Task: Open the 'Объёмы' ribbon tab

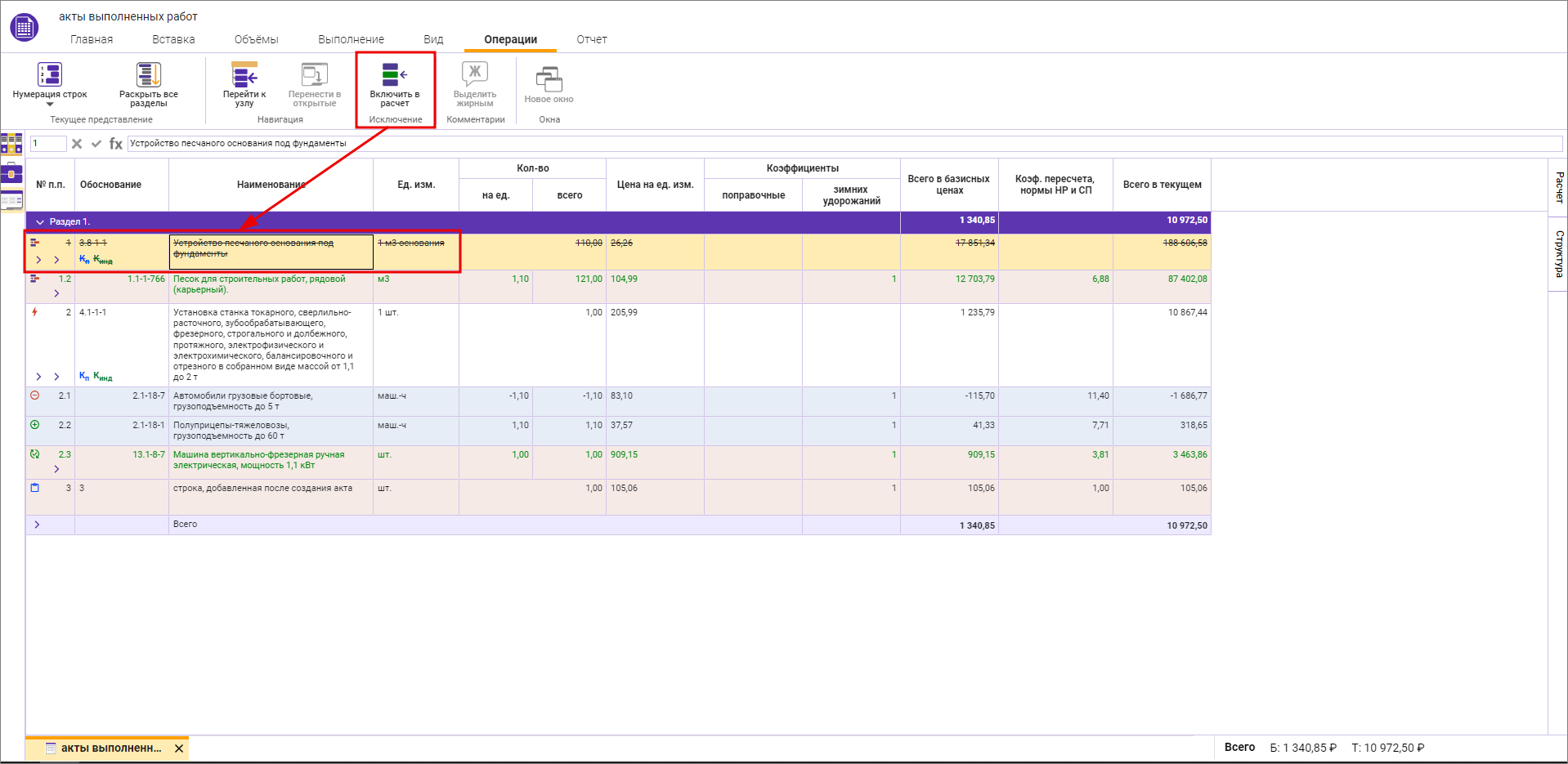Action: pyautogui.click(x=256, y=39)
